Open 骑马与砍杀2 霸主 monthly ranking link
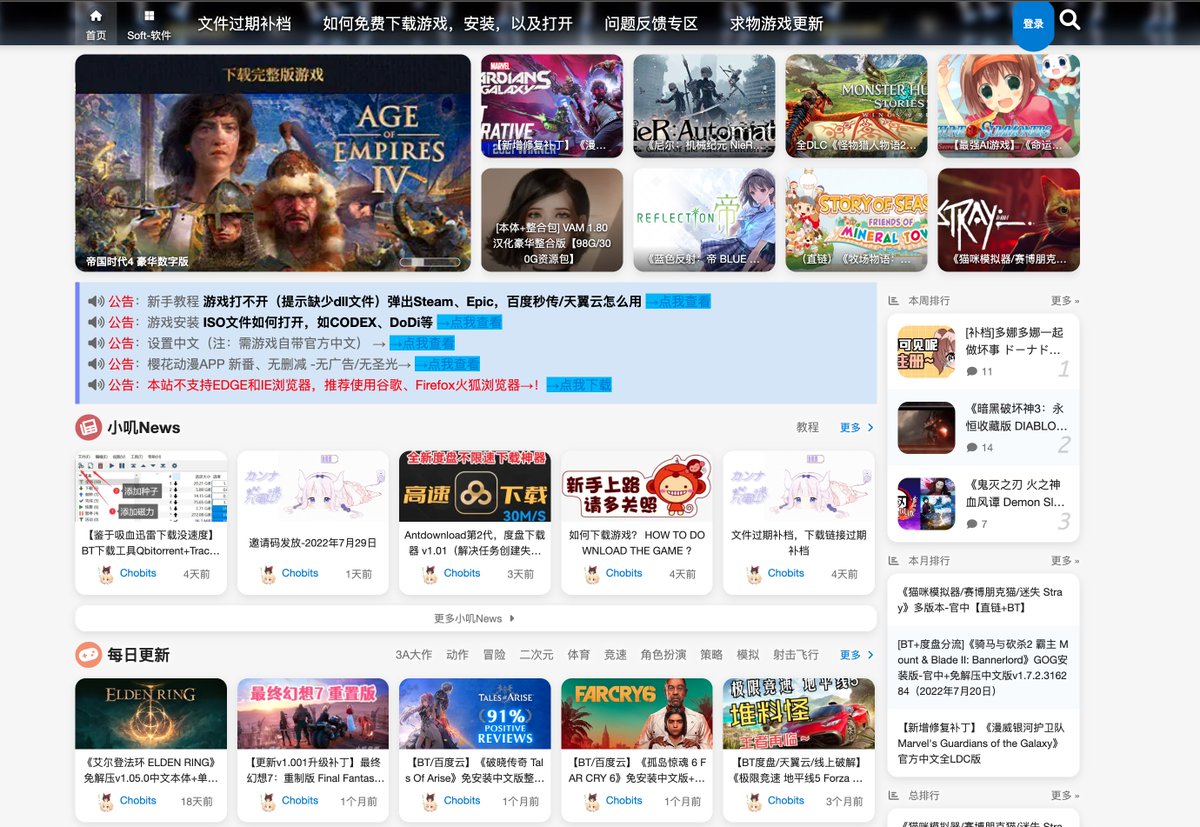Image resolution: width=1200 pixels, height=827 pixels. coord(984,668)
